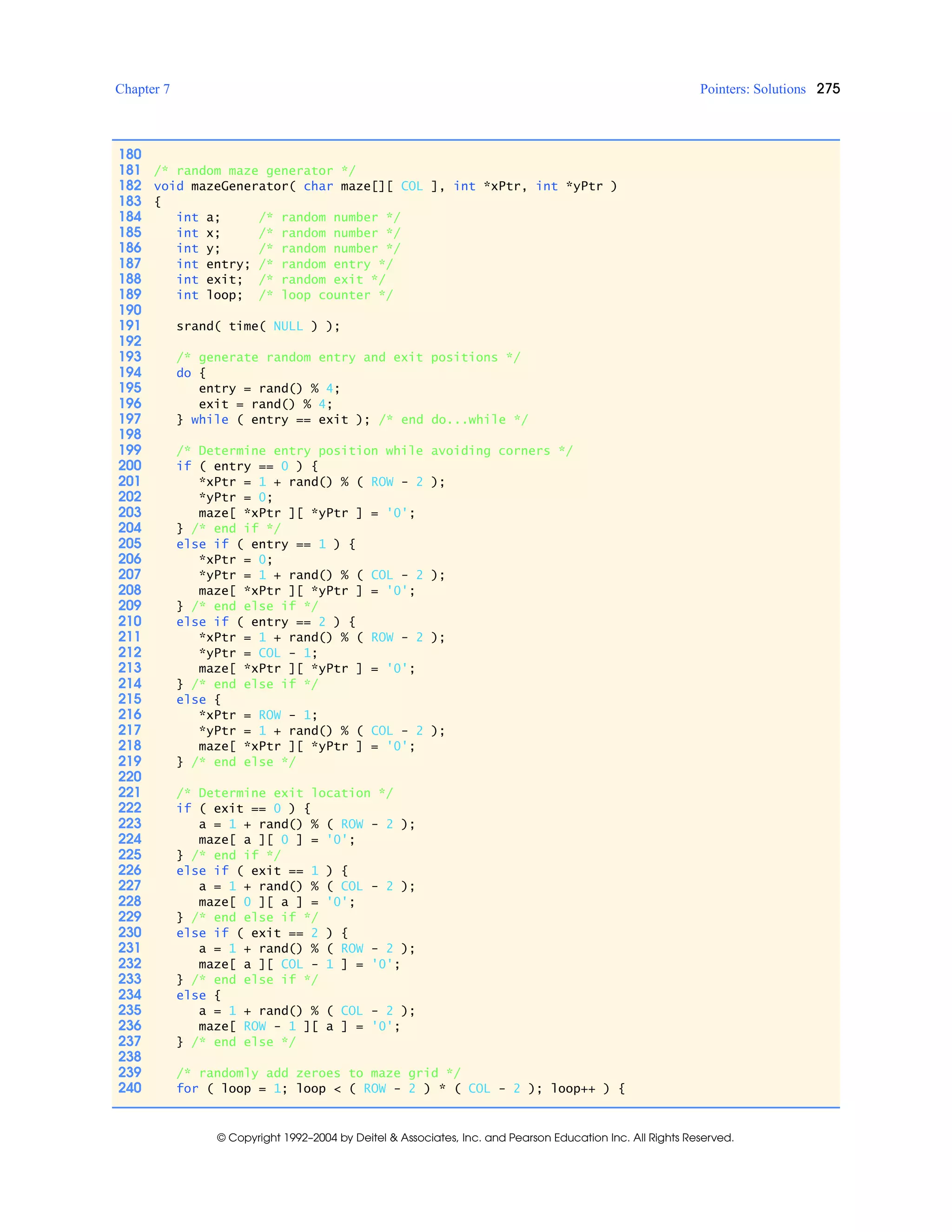Click the Deitel & Associates copyright notice

476,1137
